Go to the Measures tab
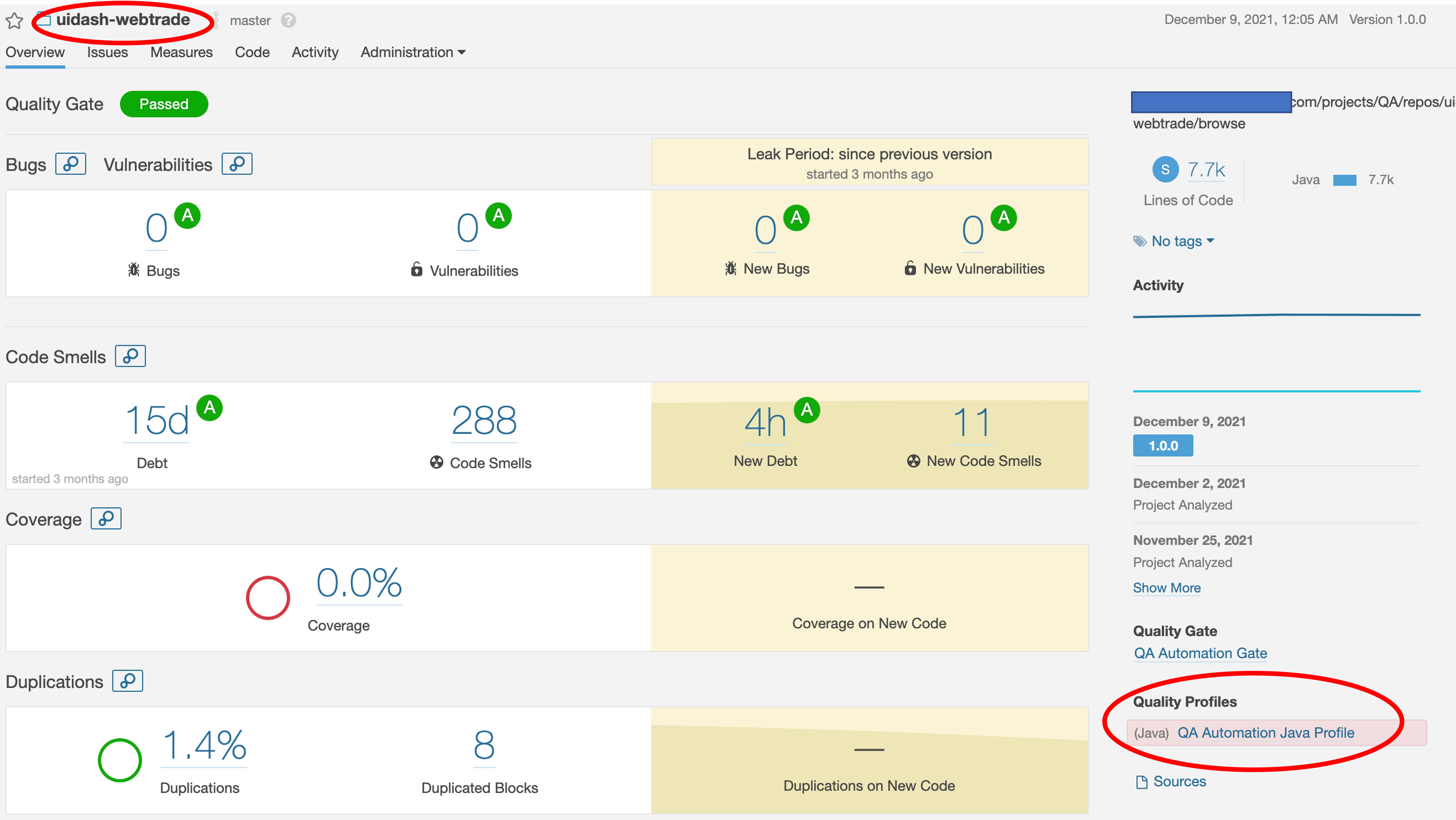The height and width of the screenshot is (820, 1456). [x=181, y=52]
